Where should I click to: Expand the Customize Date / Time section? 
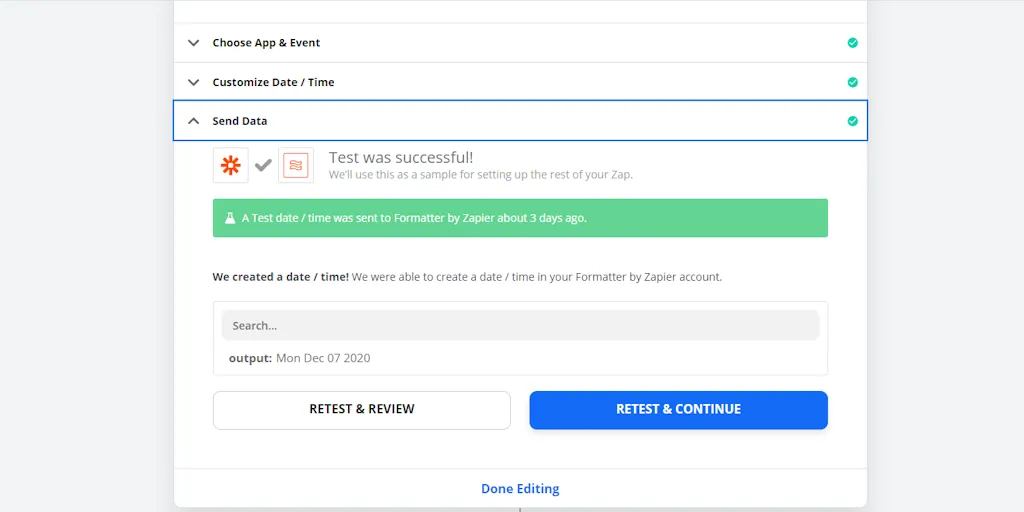tap(193, 82)
